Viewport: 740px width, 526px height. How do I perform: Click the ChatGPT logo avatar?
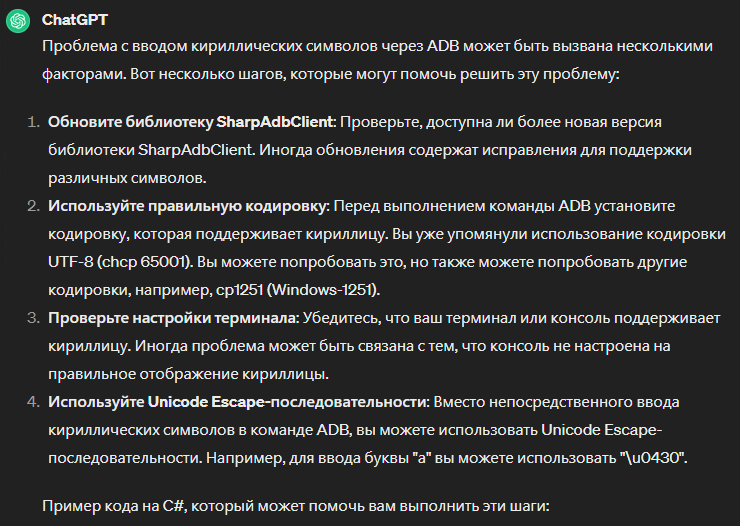pyautogui.click(x=18, y=21)
